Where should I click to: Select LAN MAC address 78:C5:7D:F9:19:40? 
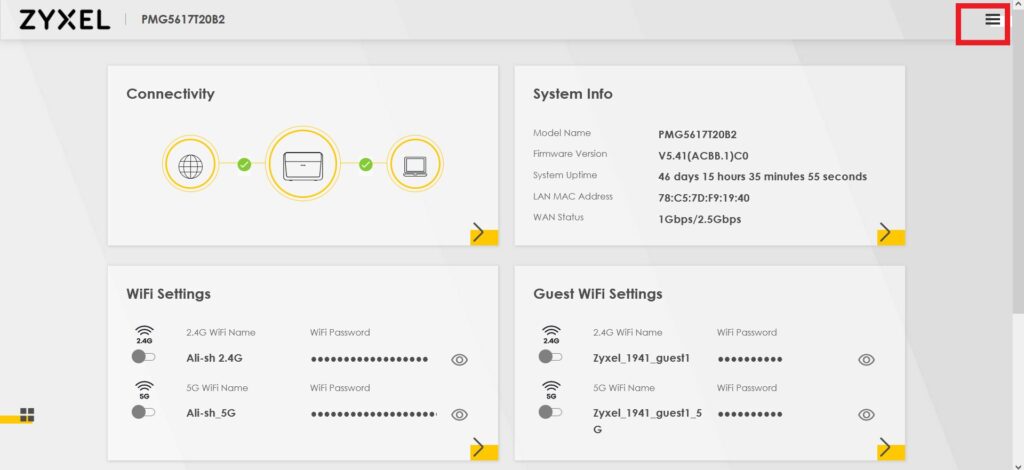pos(704,198)
